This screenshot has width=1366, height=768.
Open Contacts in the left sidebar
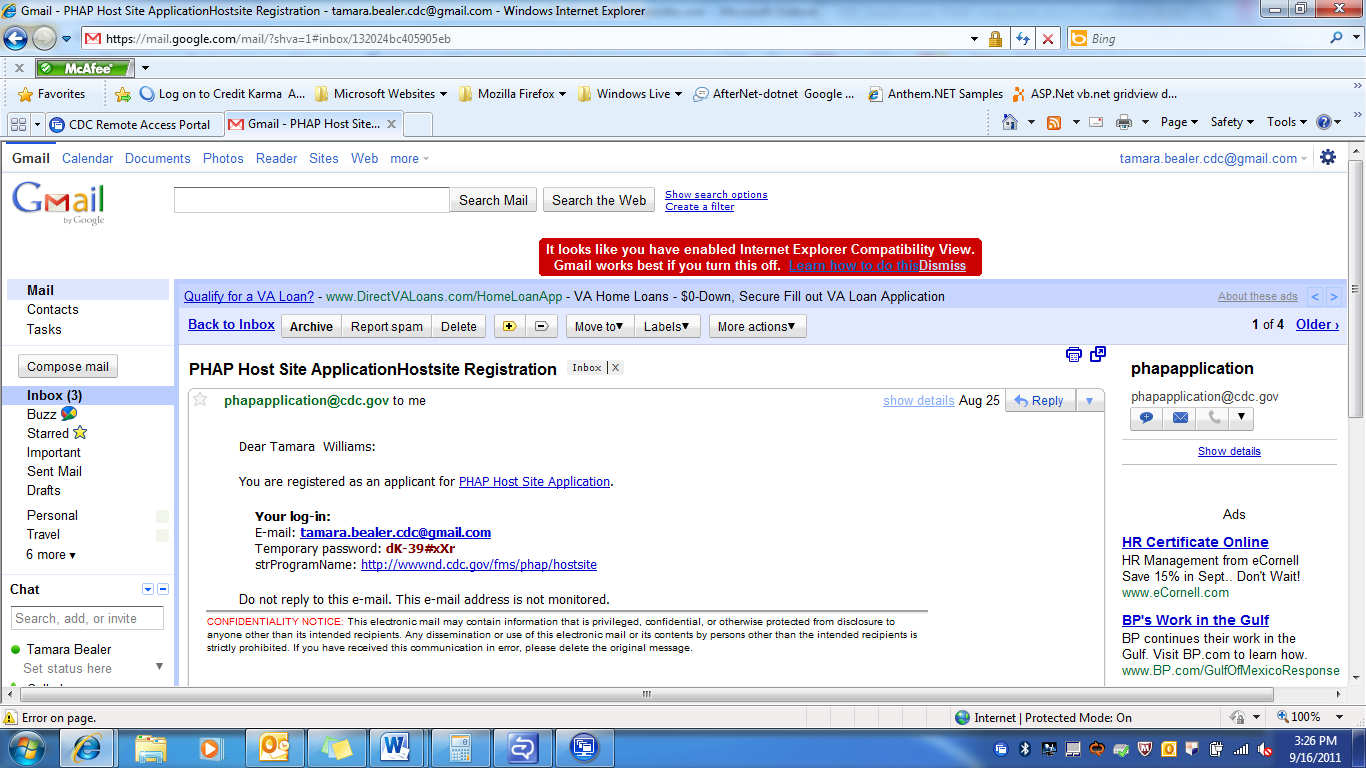pos(52,310)
